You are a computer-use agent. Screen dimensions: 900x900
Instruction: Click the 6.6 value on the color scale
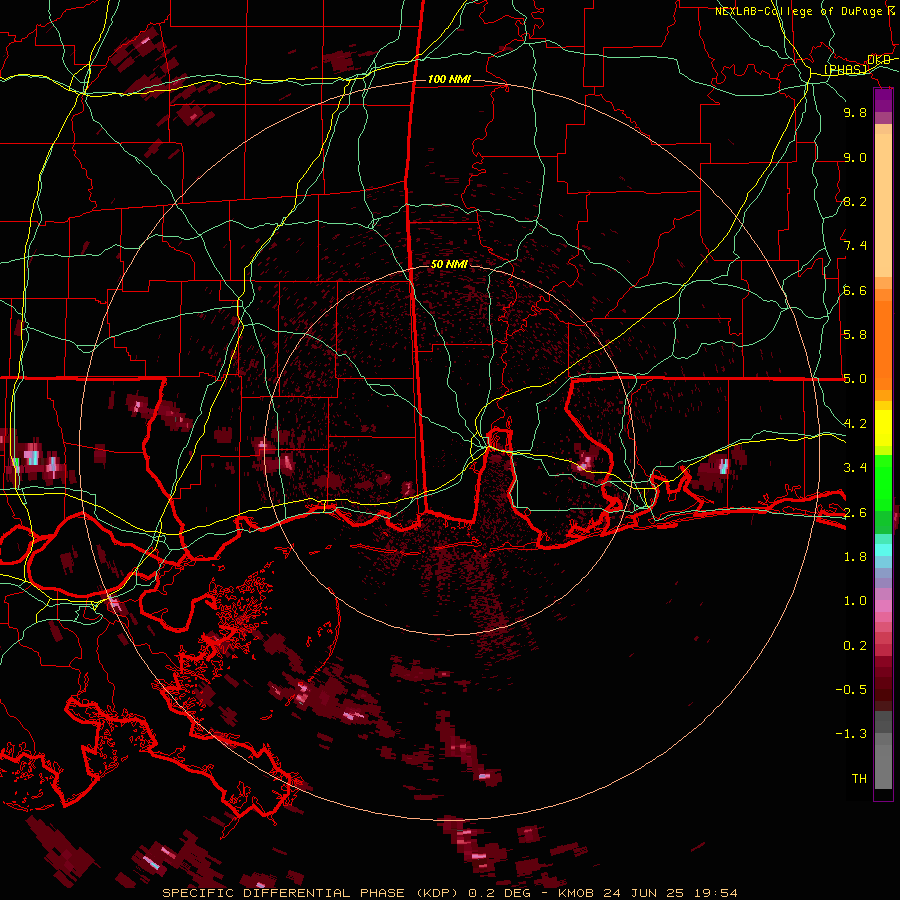[x=855, y=290]
